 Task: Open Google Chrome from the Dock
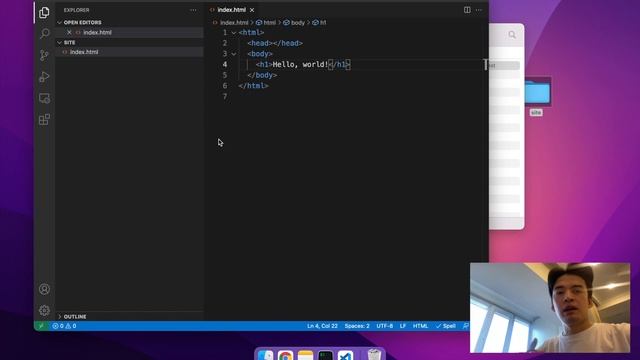[285, 355]
